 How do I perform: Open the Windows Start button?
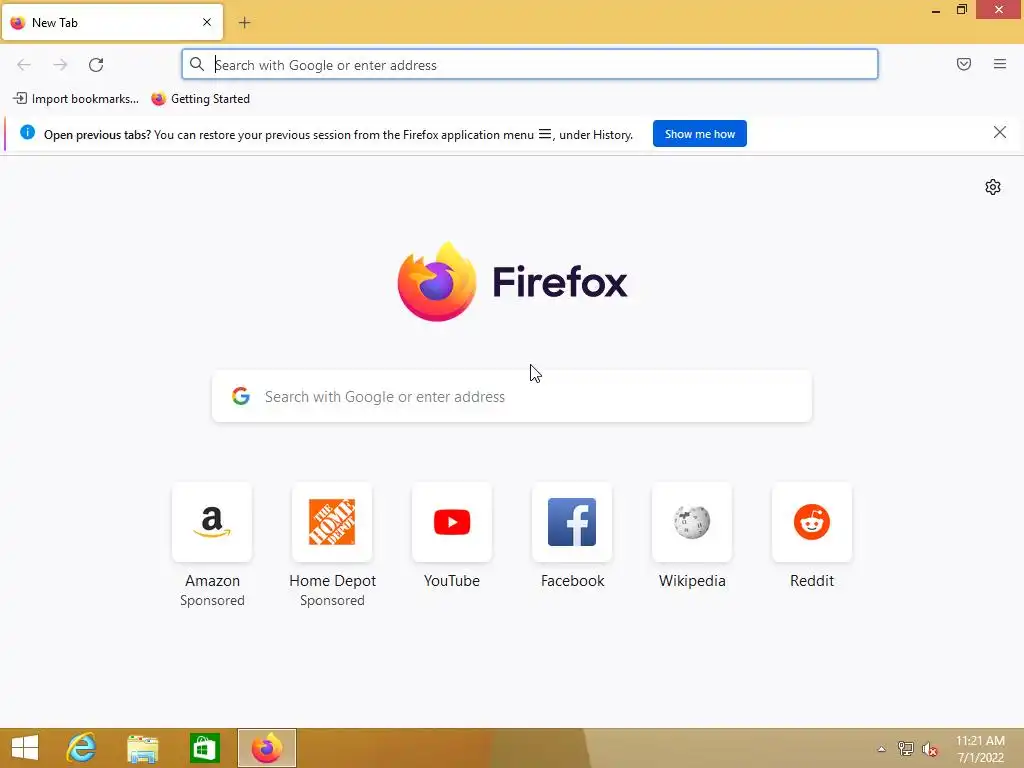pyautogui.click(x=25, y=748)
